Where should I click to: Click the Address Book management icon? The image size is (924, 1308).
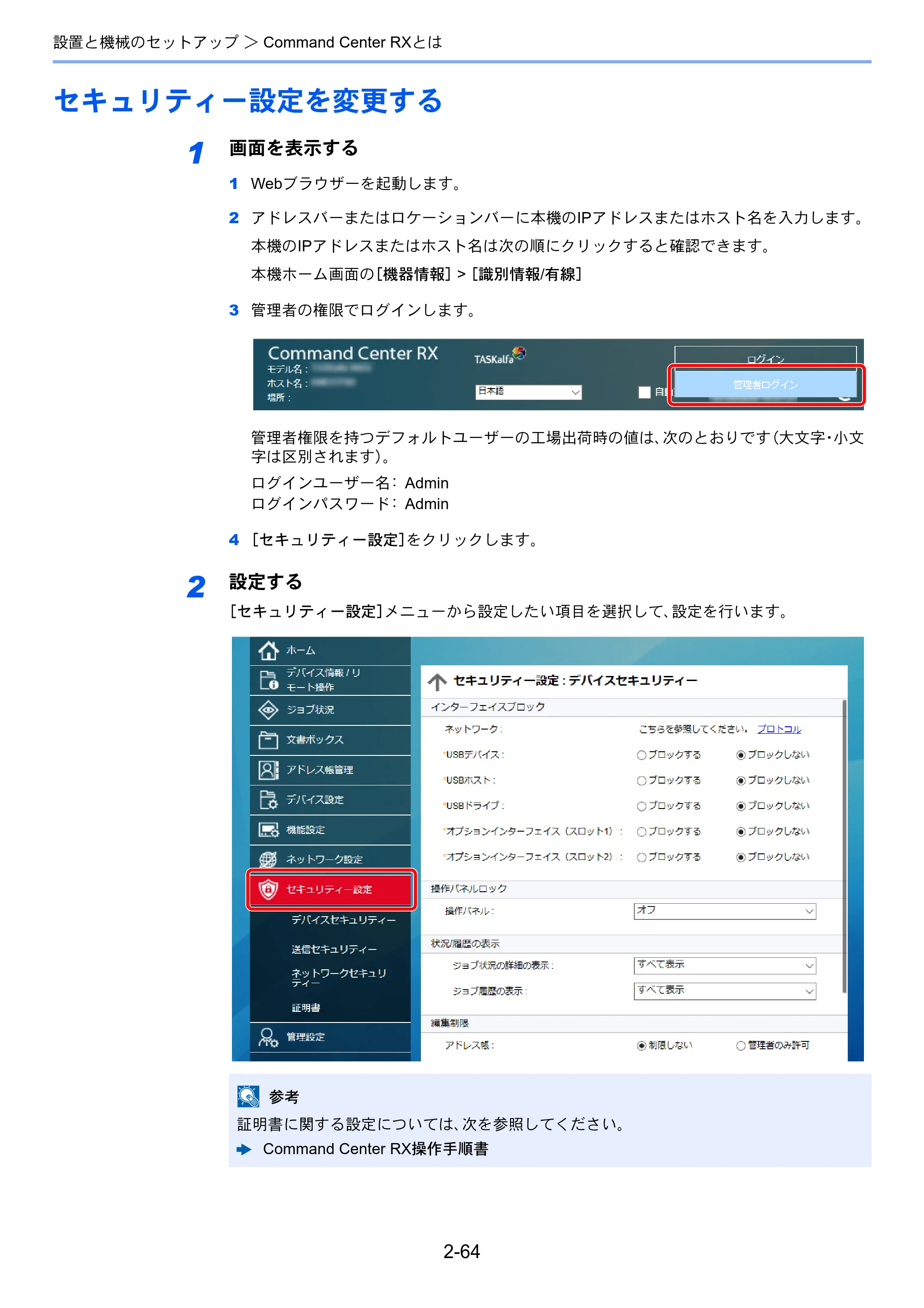pos(268,770)
